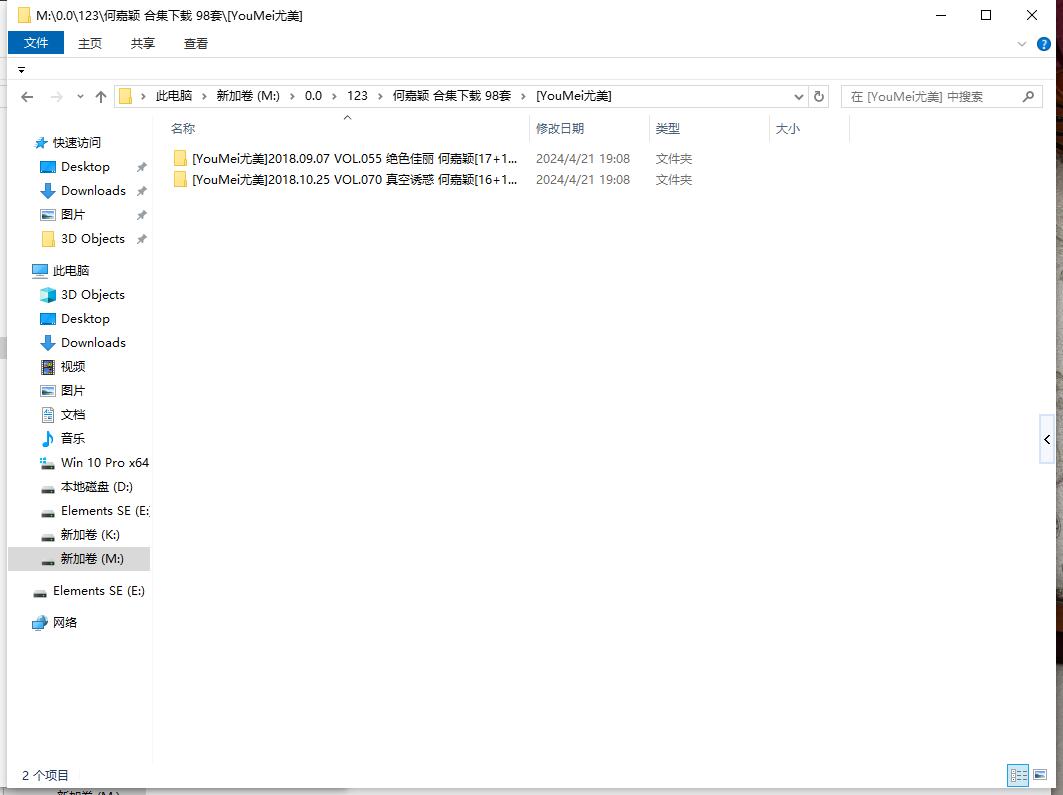Screen dimensions: 1063x795
Task: Open Explorer help question mark icon
Action: tap(1044, 44)
